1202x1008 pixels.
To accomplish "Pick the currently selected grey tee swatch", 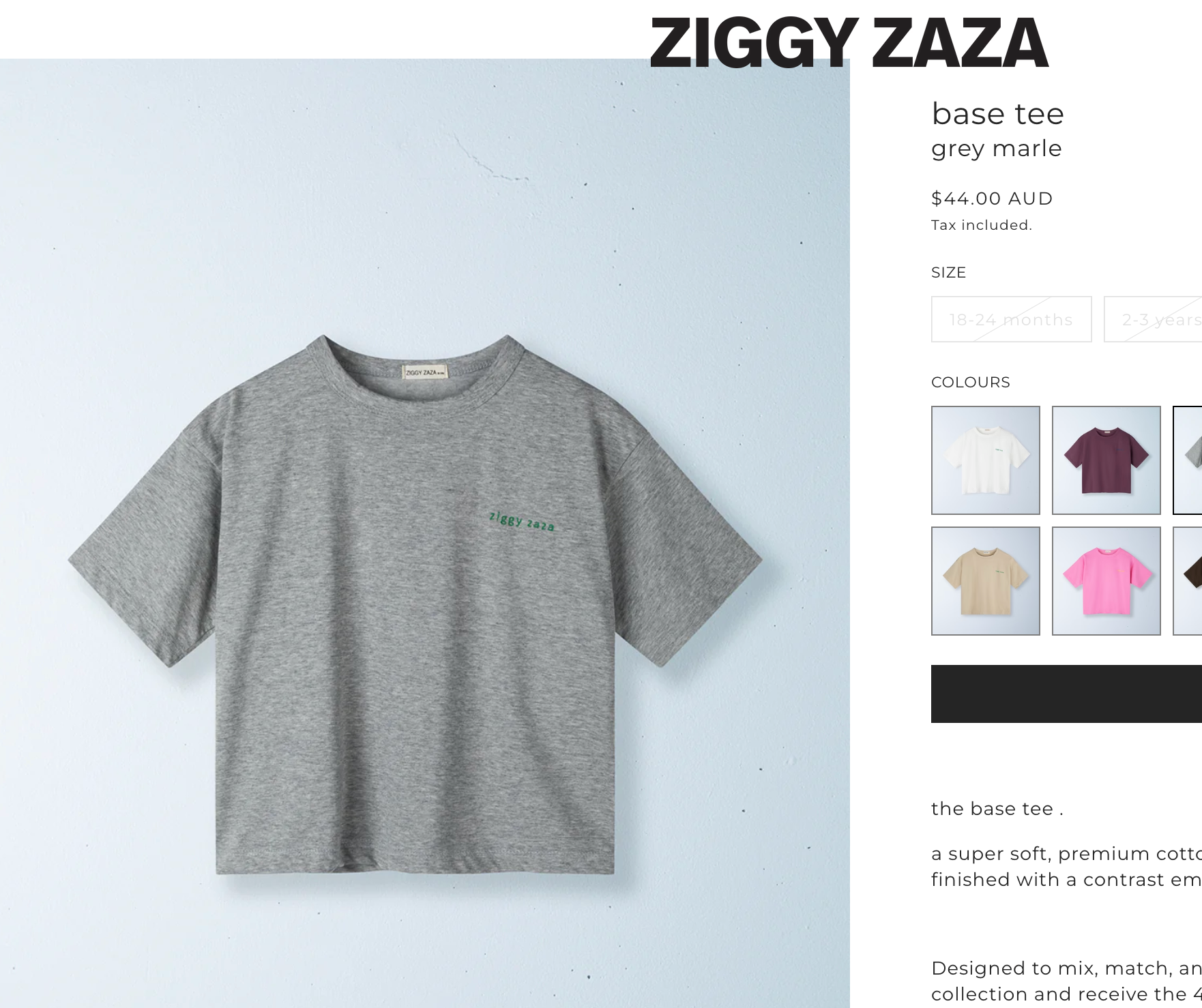I will (1188, 460).
